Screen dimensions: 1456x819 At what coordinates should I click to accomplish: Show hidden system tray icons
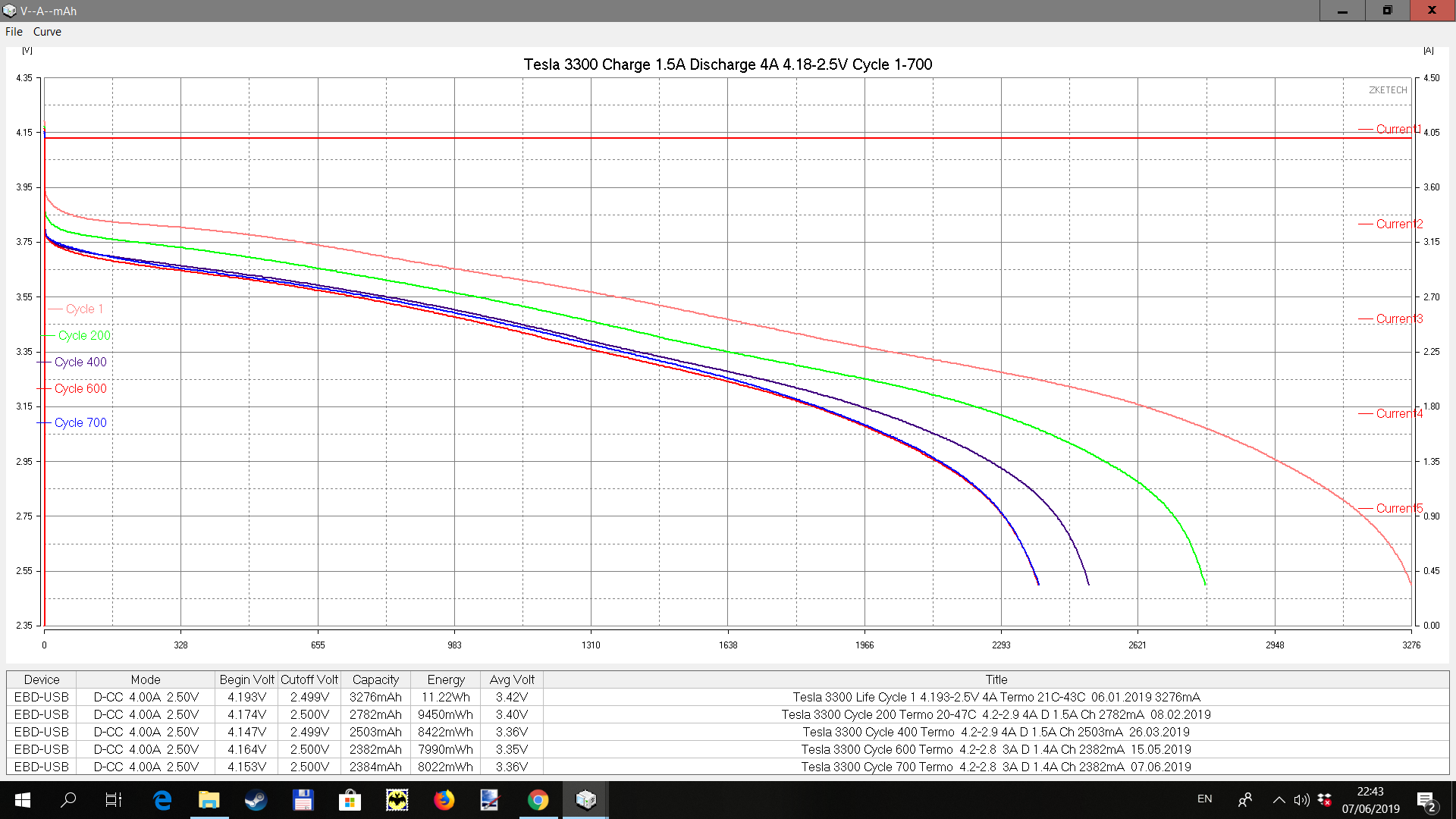pos(1279,799)
